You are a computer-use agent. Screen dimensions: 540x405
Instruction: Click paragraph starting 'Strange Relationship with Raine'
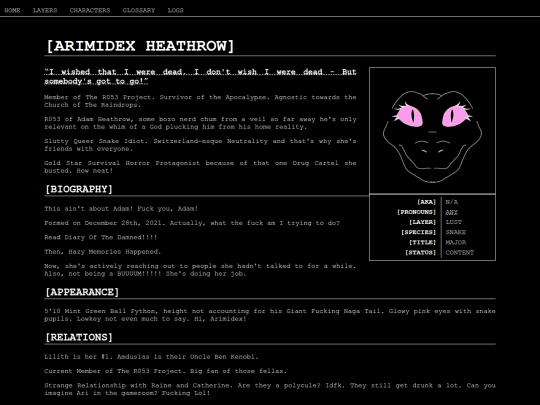270,389
